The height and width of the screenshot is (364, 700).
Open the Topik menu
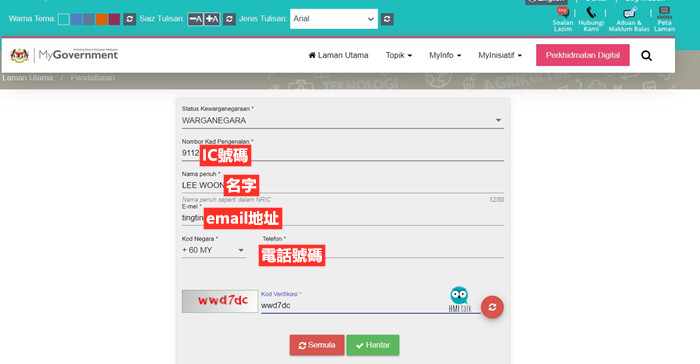(399, 55)
